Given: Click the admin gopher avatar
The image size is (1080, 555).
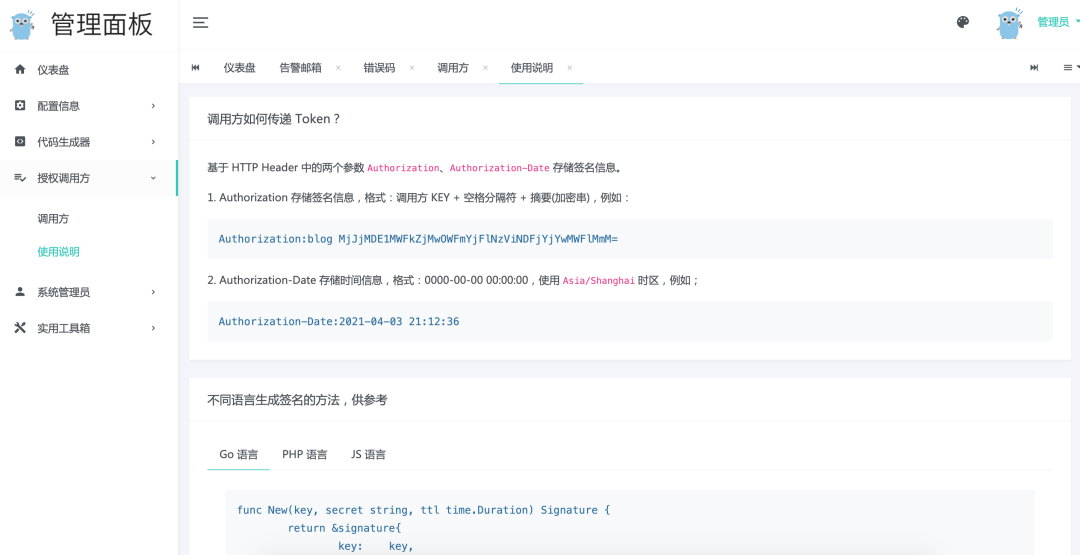Looking at the screenshot, I should point(1010,23).
